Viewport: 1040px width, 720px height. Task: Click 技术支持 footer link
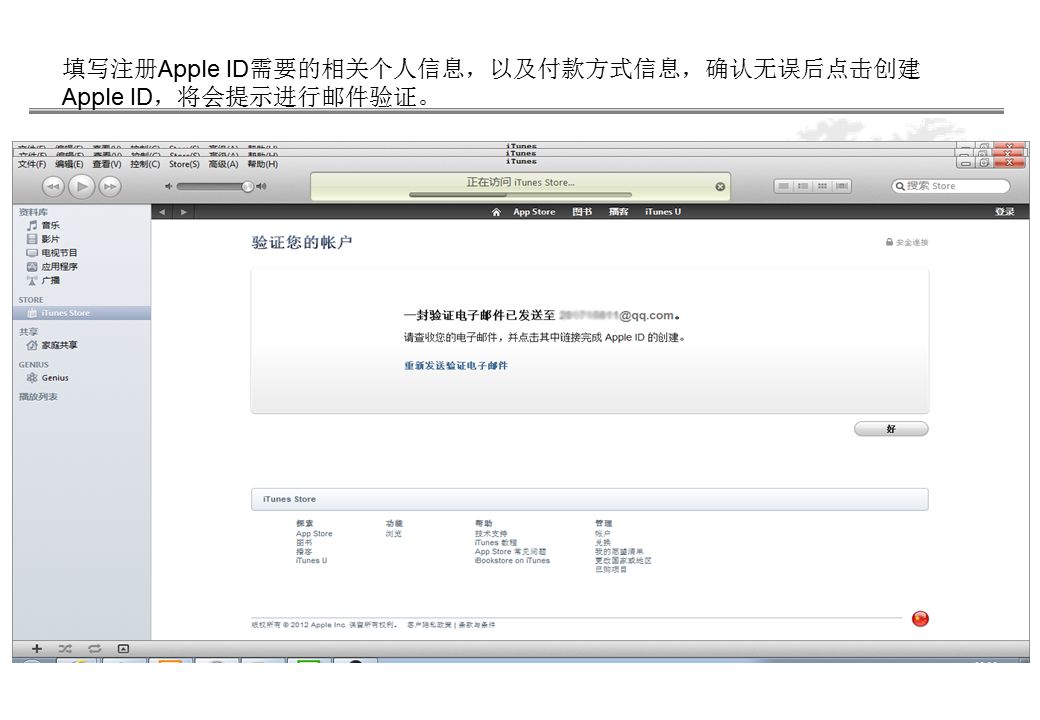coord(491,534)
